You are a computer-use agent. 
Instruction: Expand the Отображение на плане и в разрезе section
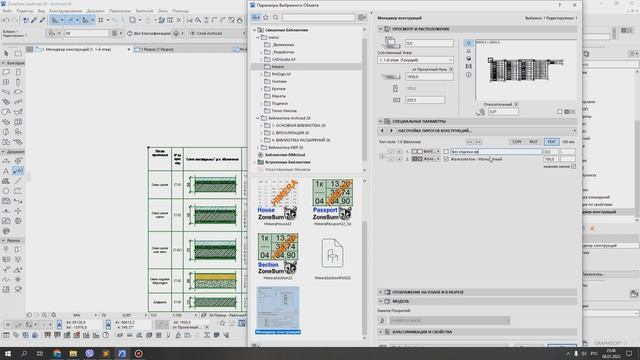380,292
